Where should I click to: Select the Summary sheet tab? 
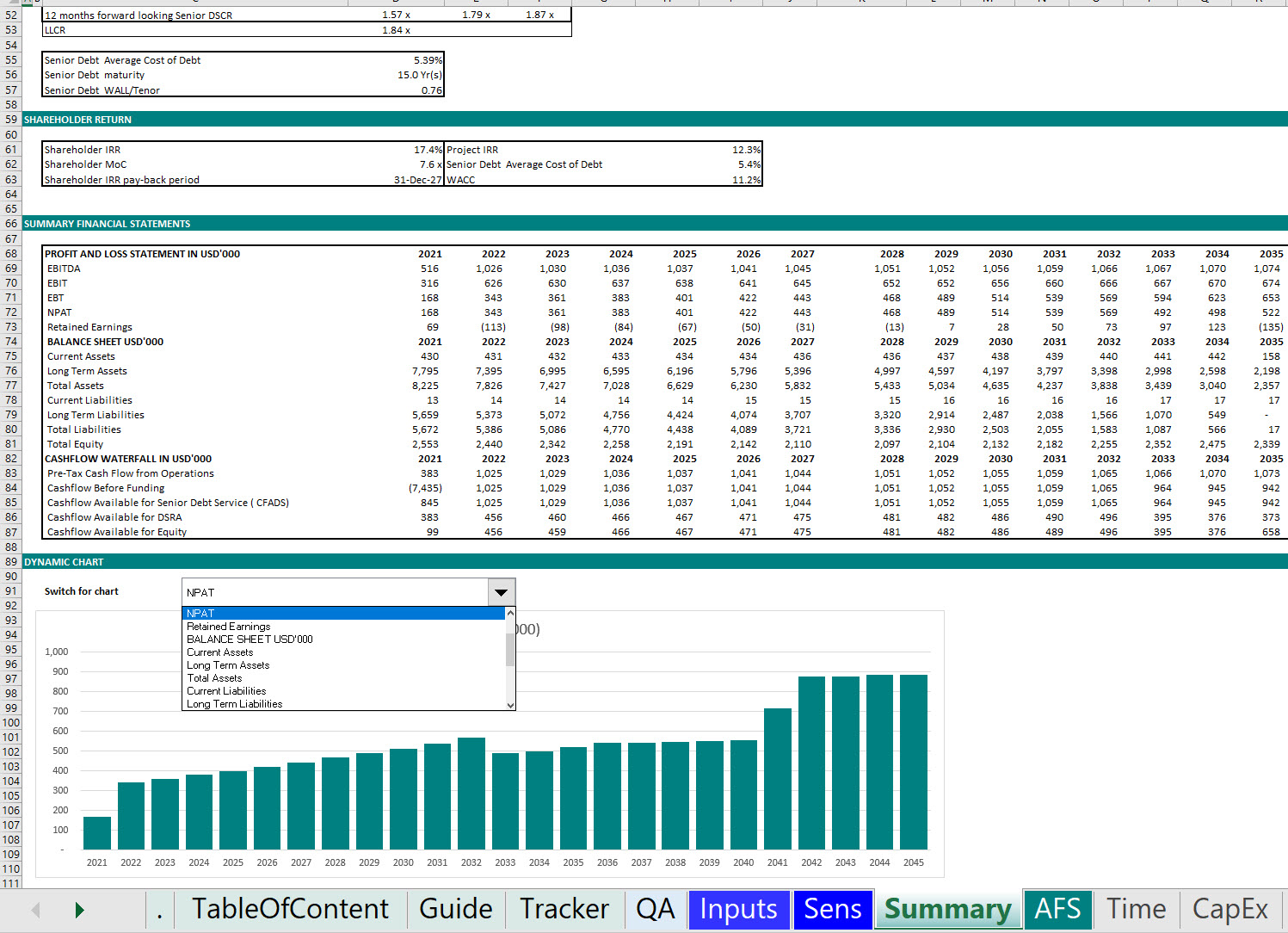tap(947, 909)
